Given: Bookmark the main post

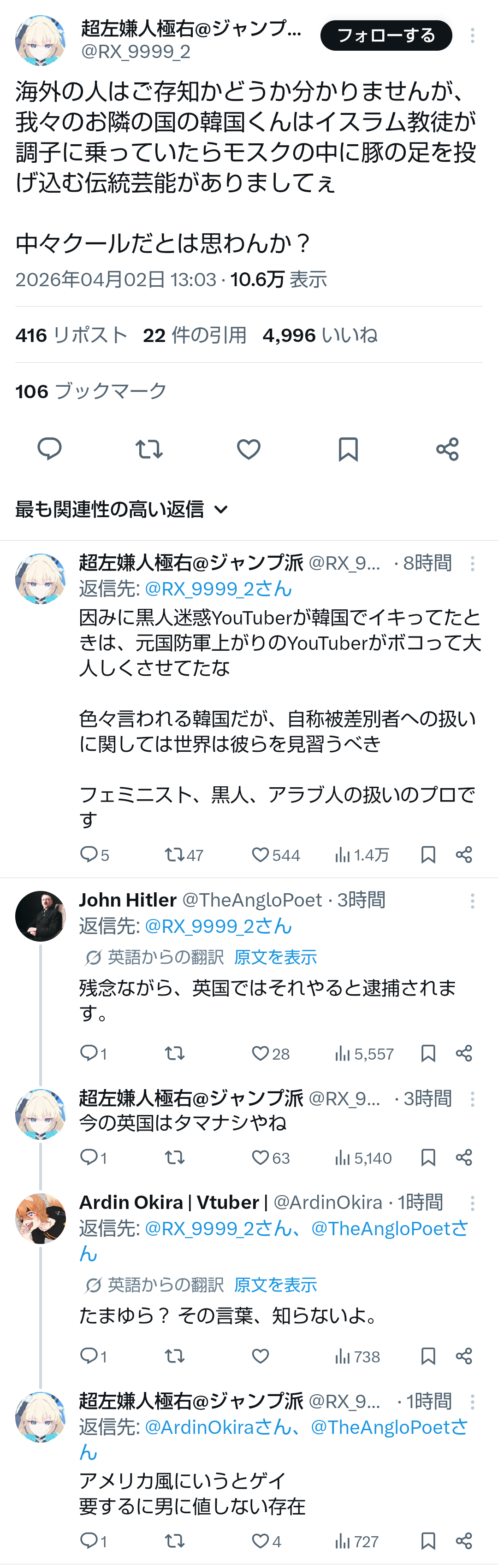Looking at the screenshot, I should pyautogui.click(x=348, y=449).
